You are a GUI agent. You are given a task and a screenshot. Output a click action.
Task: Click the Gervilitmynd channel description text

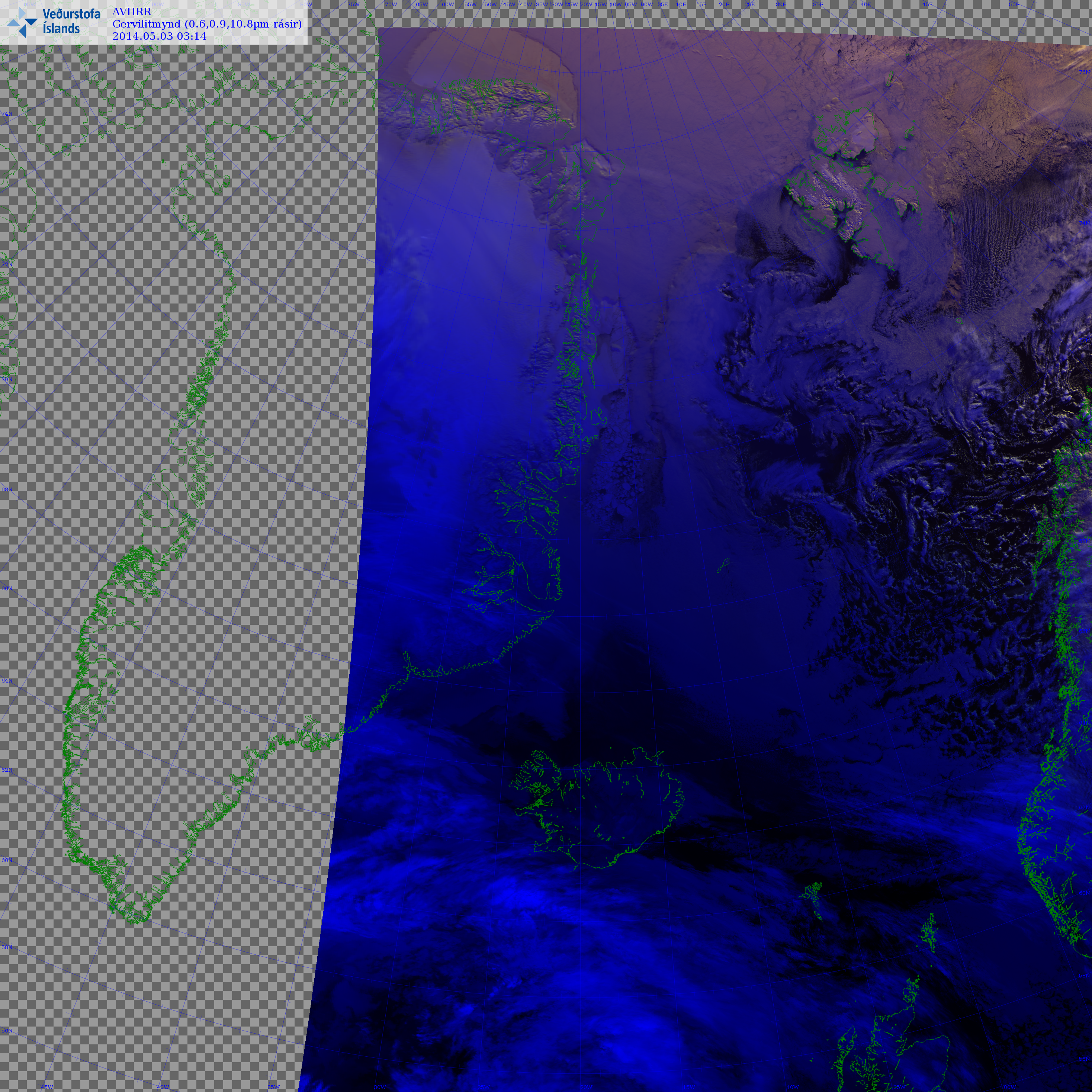207,24
